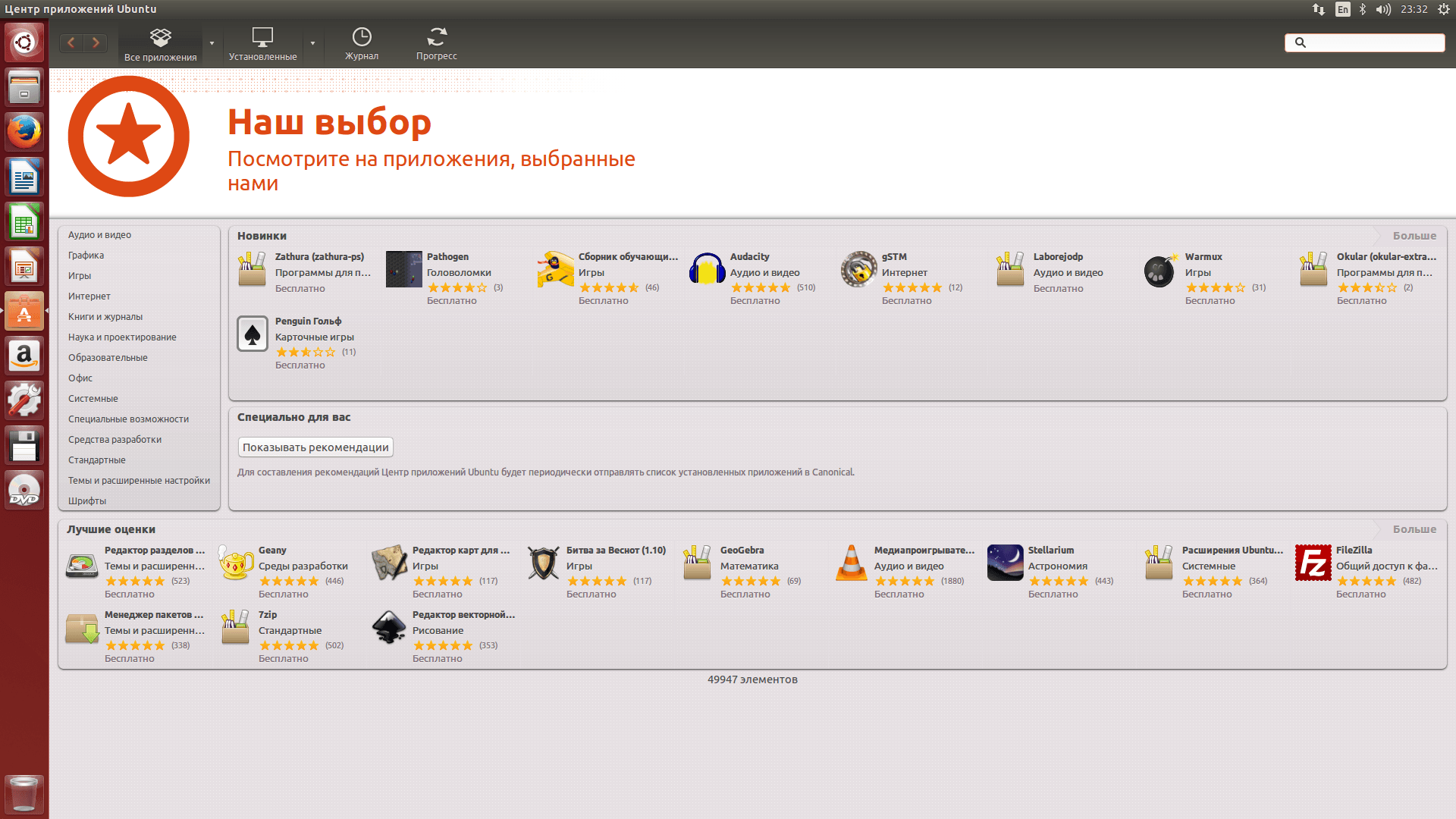Select the Geany teapot icon

[236, 563]
